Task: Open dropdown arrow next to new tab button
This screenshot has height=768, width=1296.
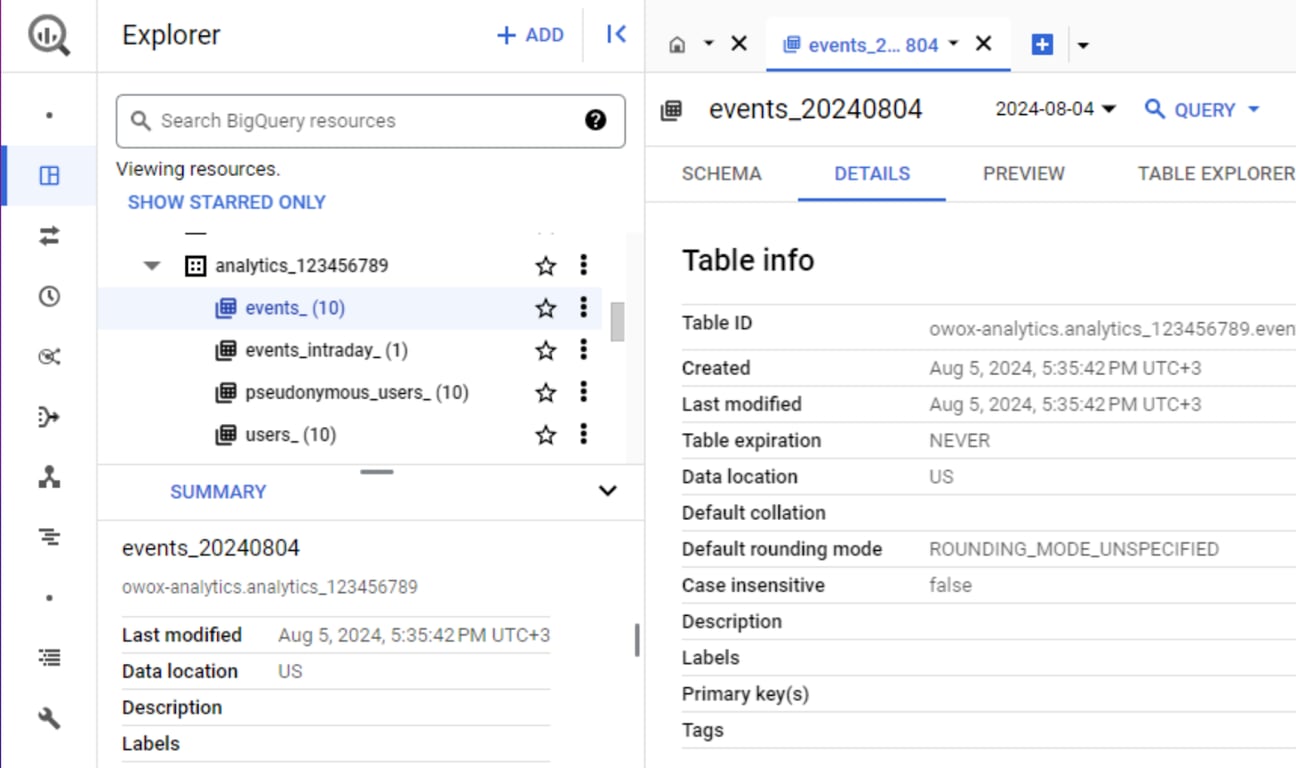Action: (1082, 45)
